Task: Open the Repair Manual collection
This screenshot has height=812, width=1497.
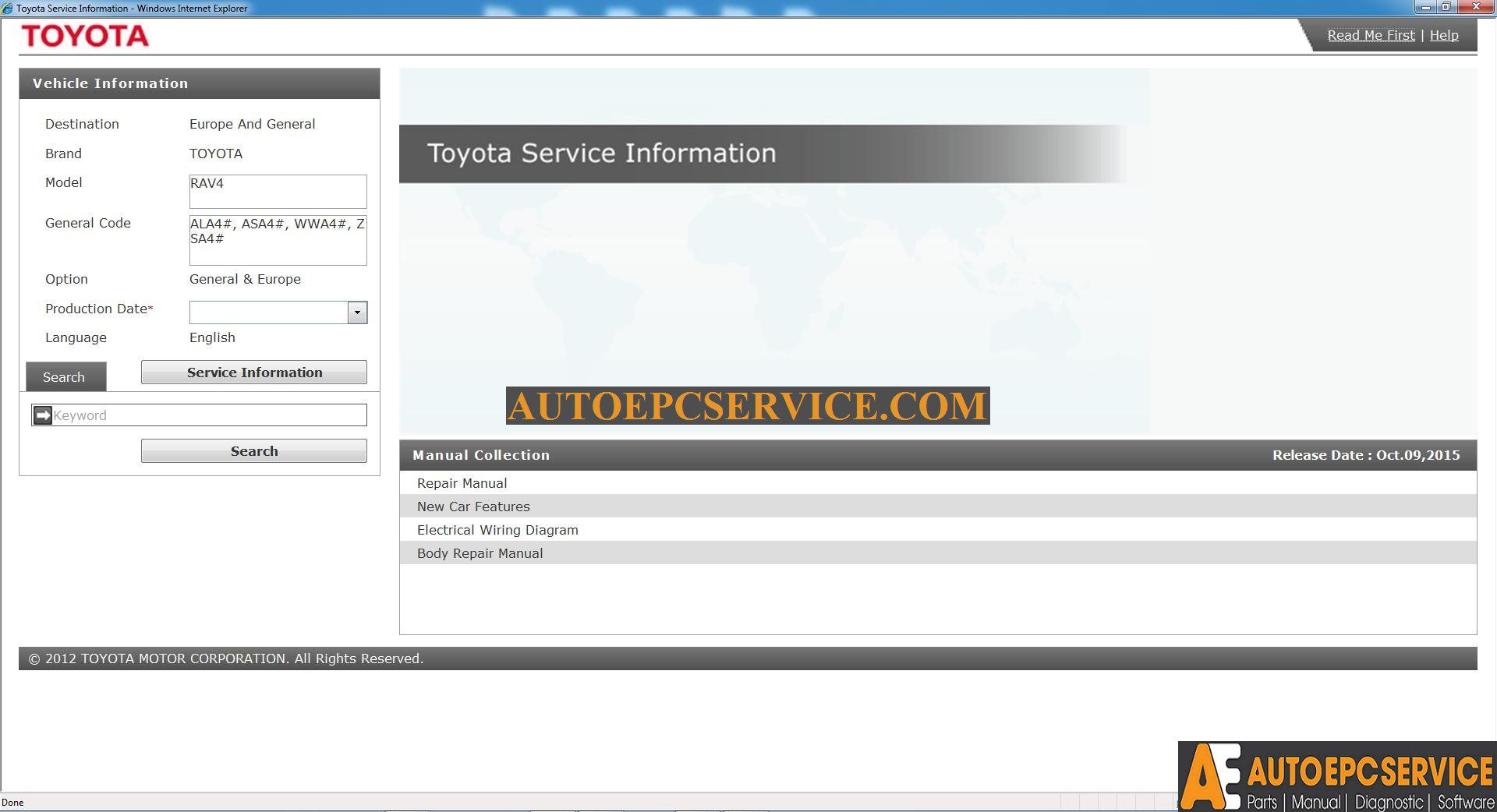Action: click(938, 483)
